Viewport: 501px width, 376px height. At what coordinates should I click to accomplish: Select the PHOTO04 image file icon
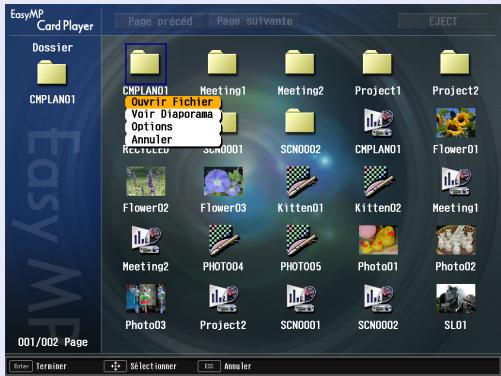223,240
